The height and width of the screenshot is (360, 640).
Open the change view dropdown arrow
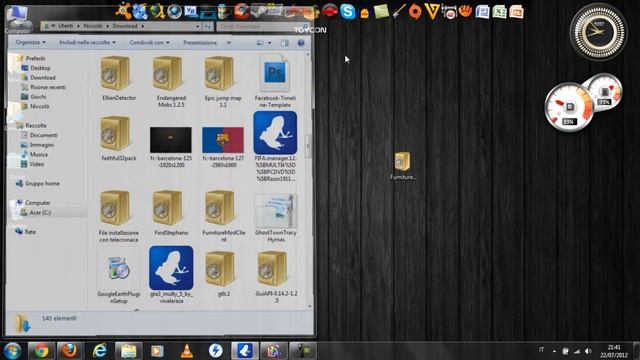tap(269, 43)
